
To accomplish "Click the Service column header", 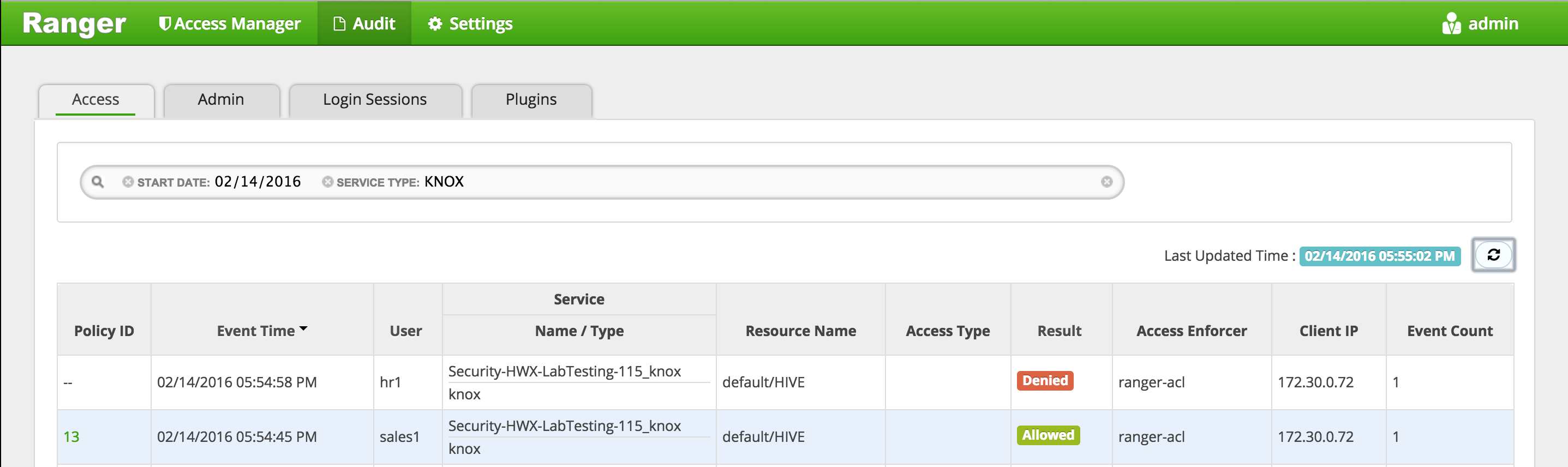I will (579, 299).
